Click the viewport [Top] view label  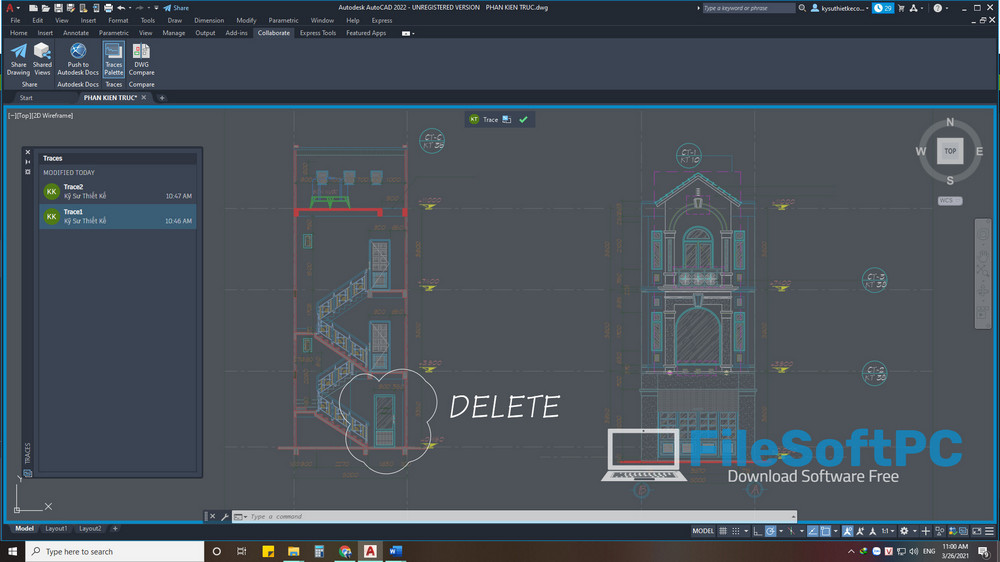(x=24, y=115)
